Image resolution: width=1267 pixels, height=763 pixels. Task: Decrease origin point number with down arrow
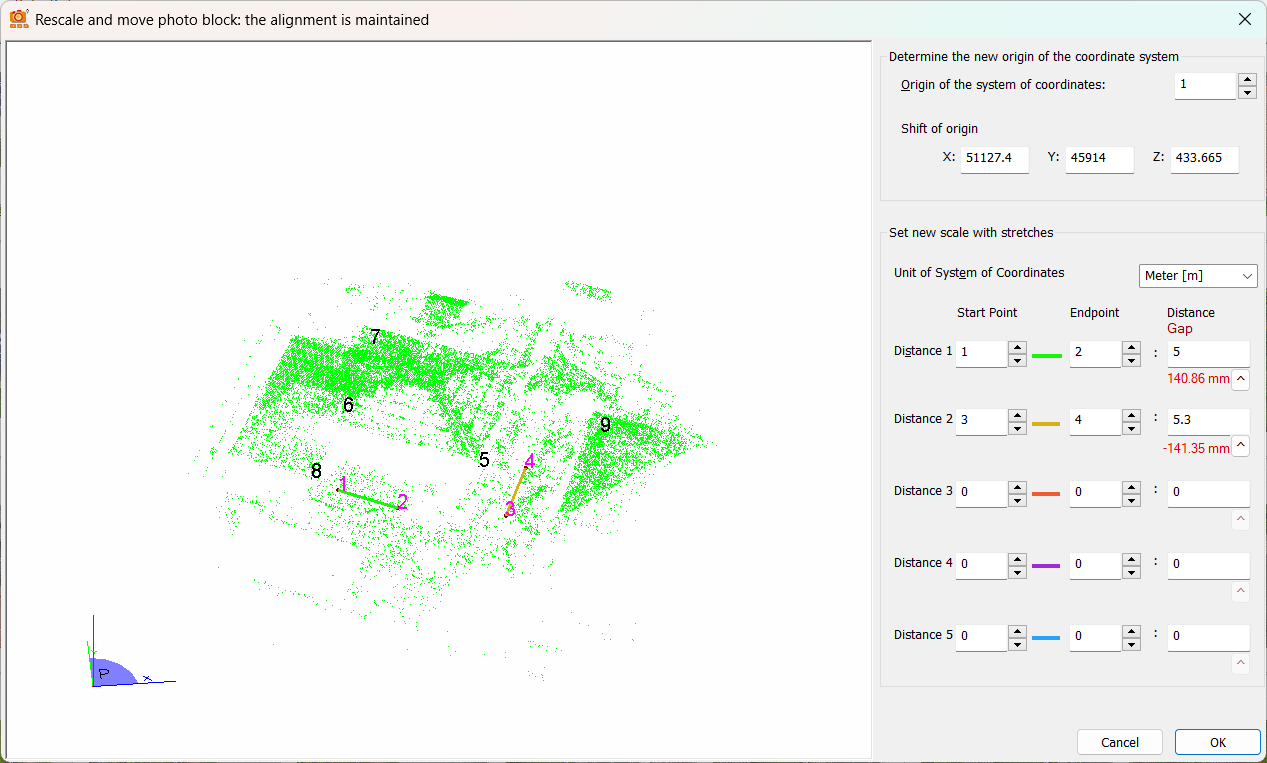coord(1247,93)
